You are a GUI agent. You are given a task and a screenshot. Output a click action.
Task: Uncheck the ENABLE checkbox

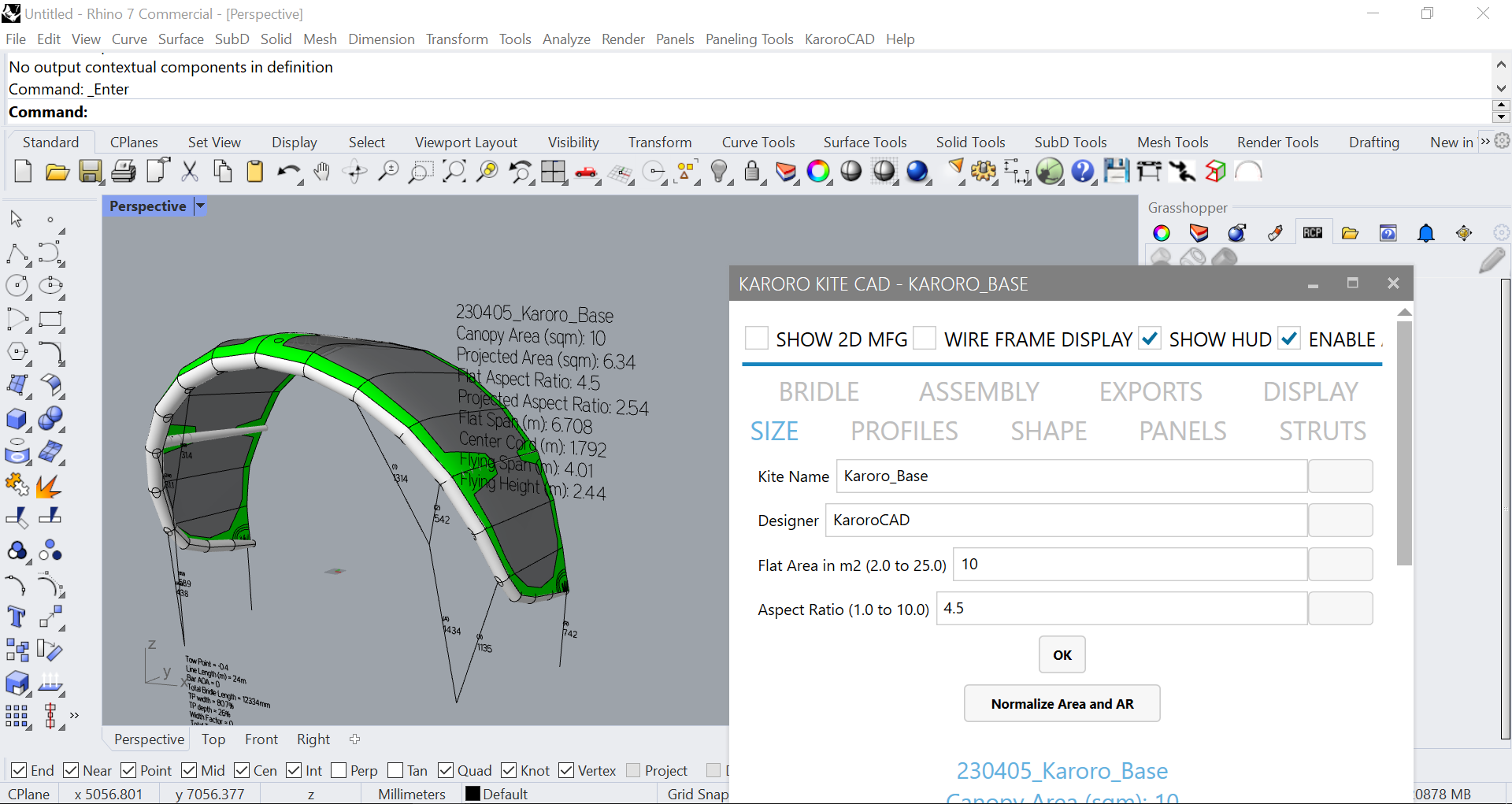click(x=1289, y=339)
